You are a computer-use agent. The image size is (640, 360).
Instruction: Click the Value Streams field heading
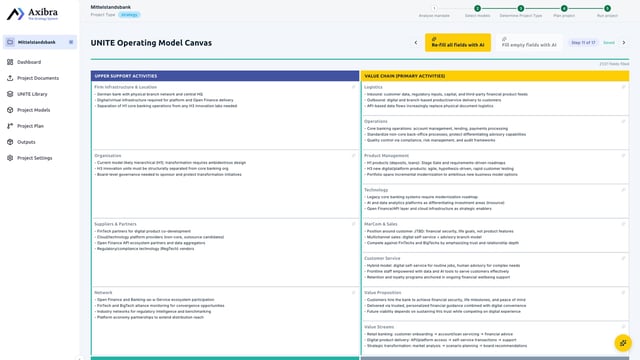[379, 327]
